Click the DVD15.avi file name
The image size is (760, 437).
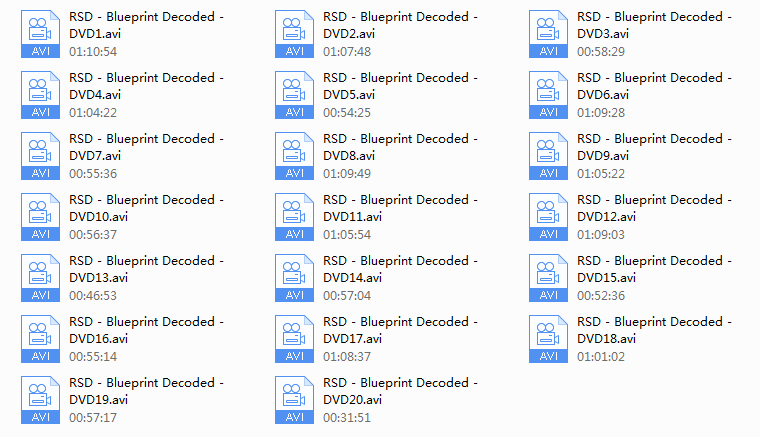point(654,269)
